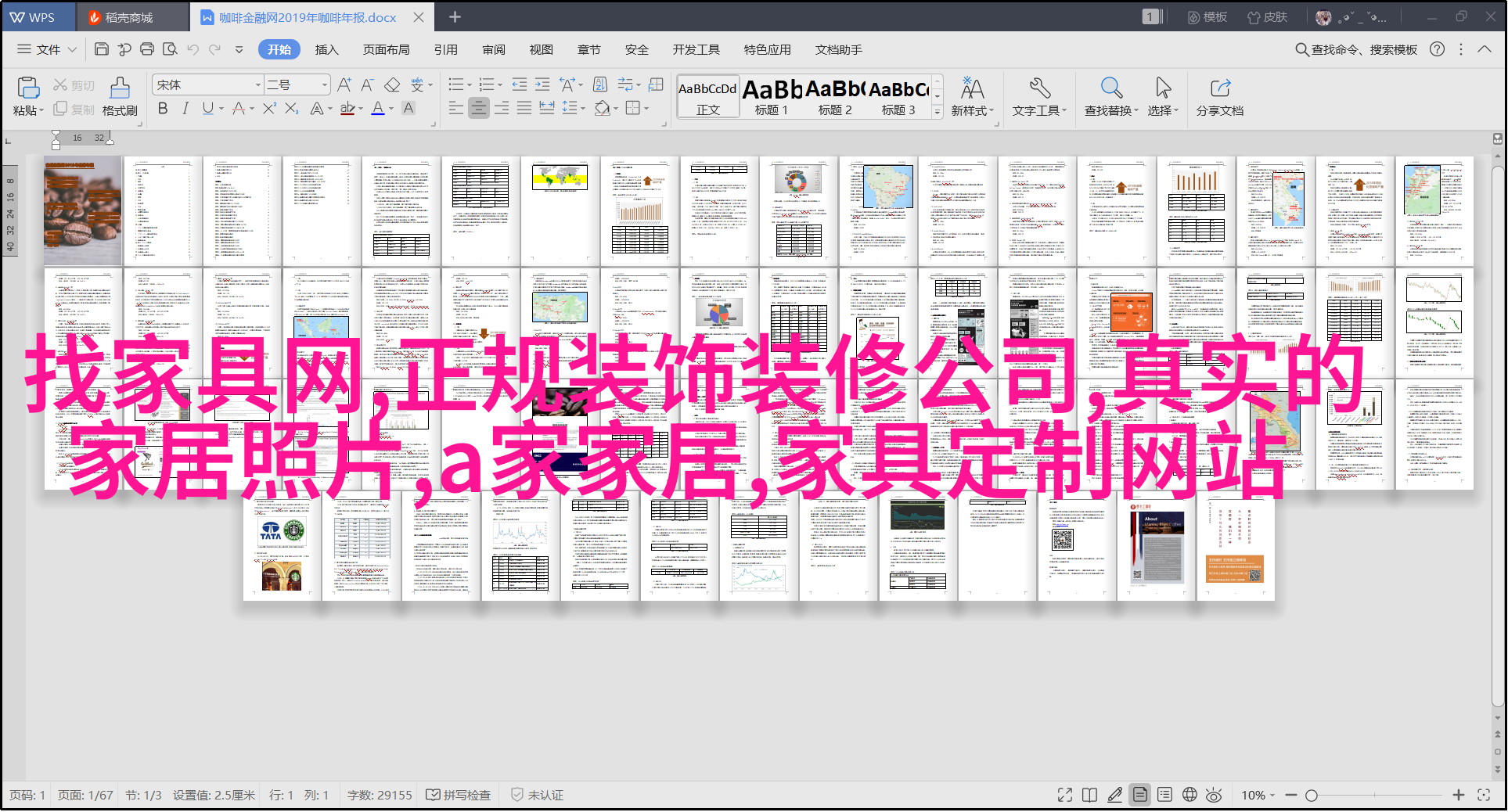This screenshot has width=1508, height=812.
Task: Open Find and Replace (查找替换) tool
Action: click(x=1110, y=88)
